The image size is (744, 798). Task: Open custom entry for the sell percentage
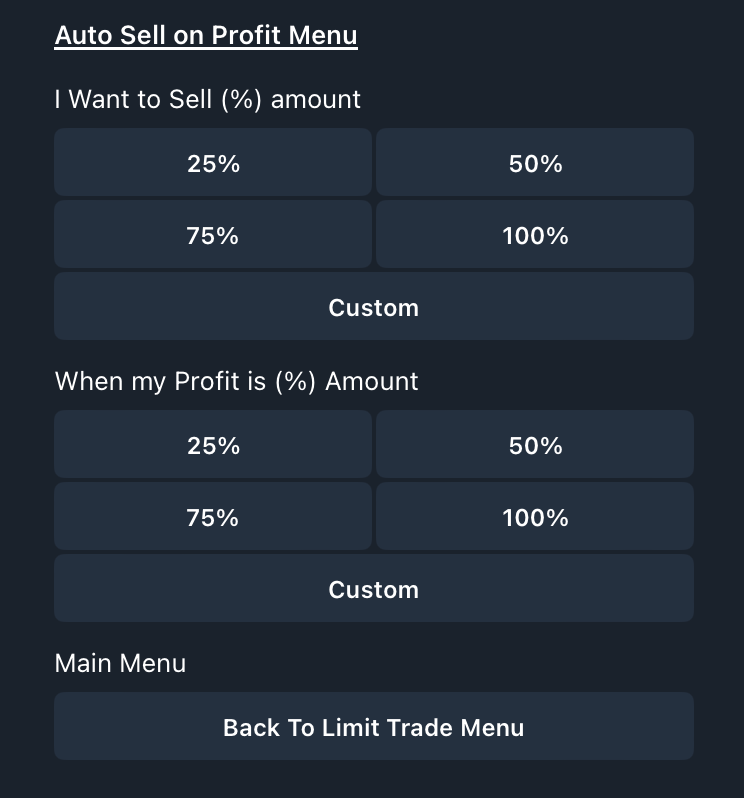click(x=373, y=307)
